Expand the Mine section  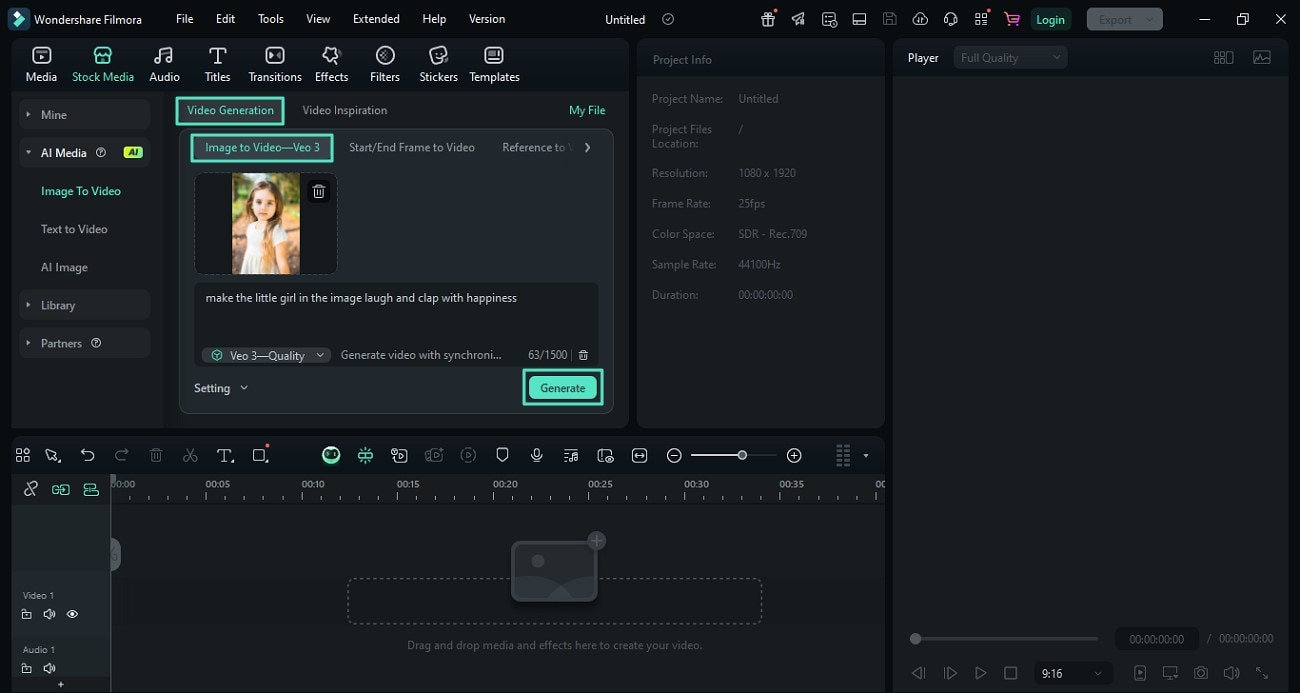coord(85,115)
